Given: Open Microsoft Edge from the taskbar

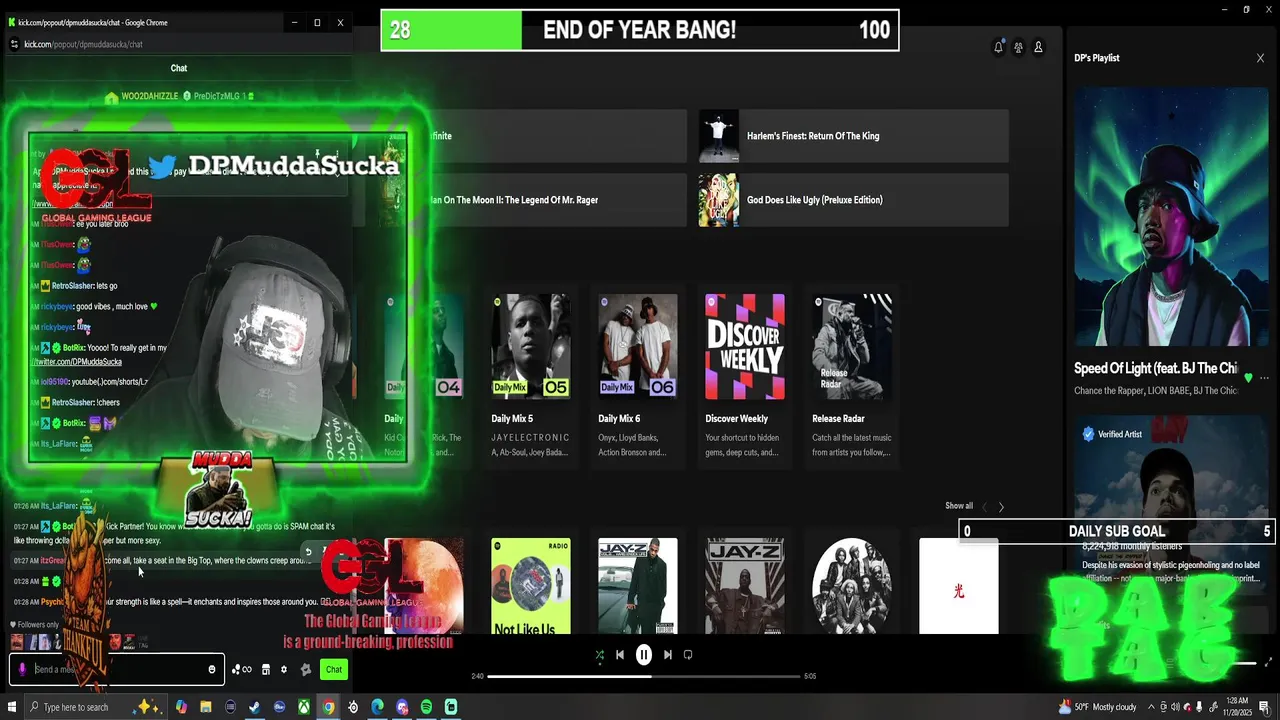Looking at the screenshot, I should point(377,707).
